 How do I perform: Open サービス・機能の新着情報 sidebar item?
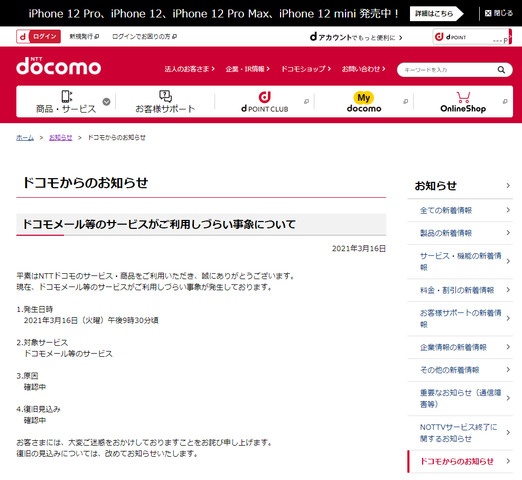pos(460,261)
